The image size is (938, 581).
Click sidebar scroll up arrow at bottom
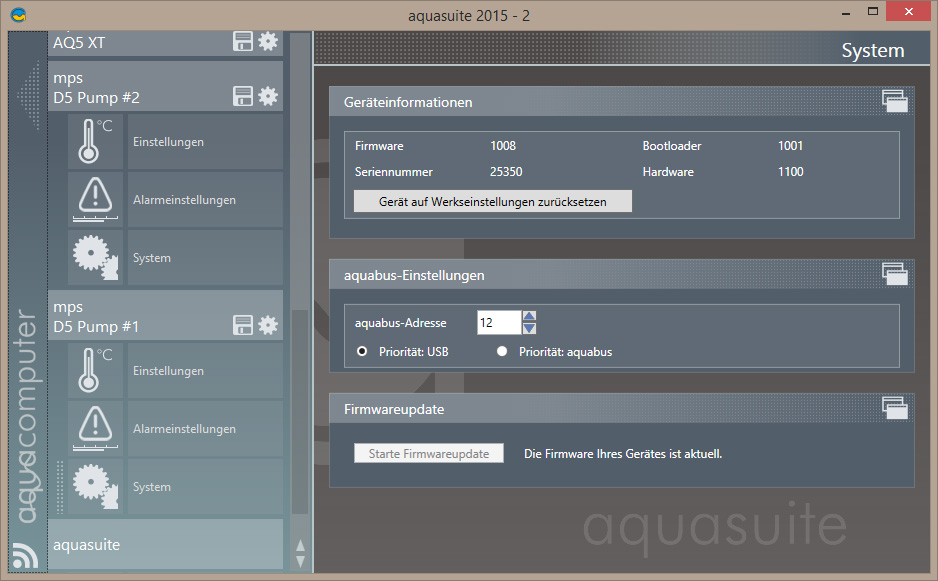point(300,546)
